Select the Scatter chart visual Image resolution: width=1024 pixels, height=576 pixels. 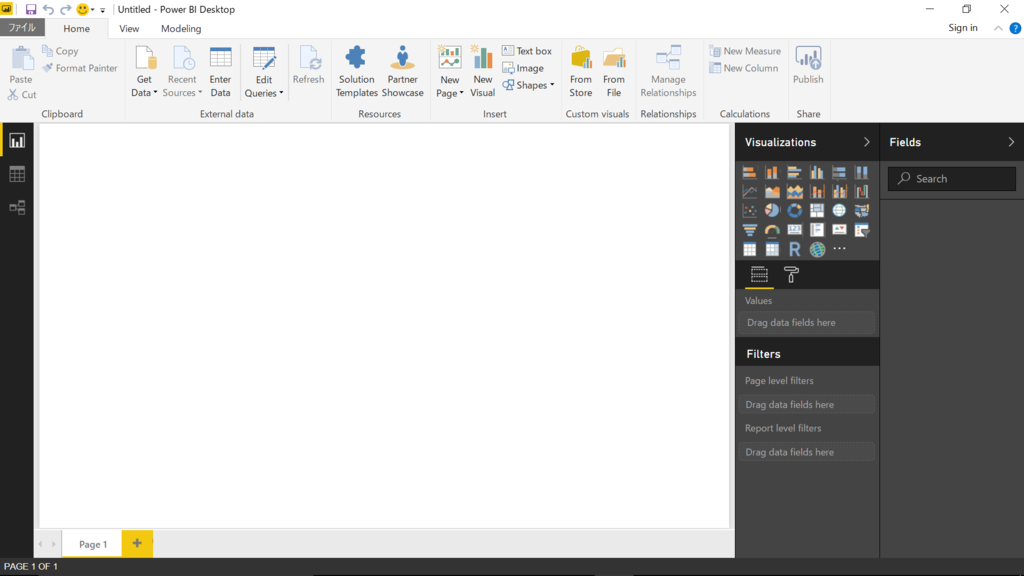pos(750,210)
